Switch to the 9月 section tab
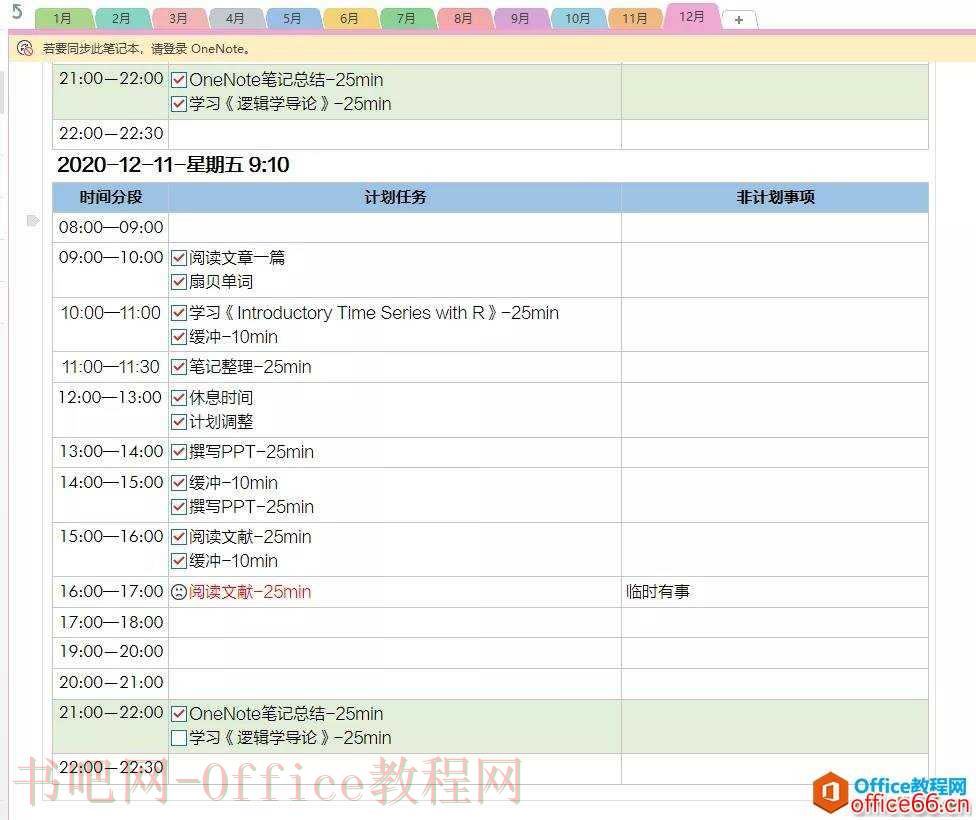This screenshot has width=976, height=820. (x=520, y=18)
